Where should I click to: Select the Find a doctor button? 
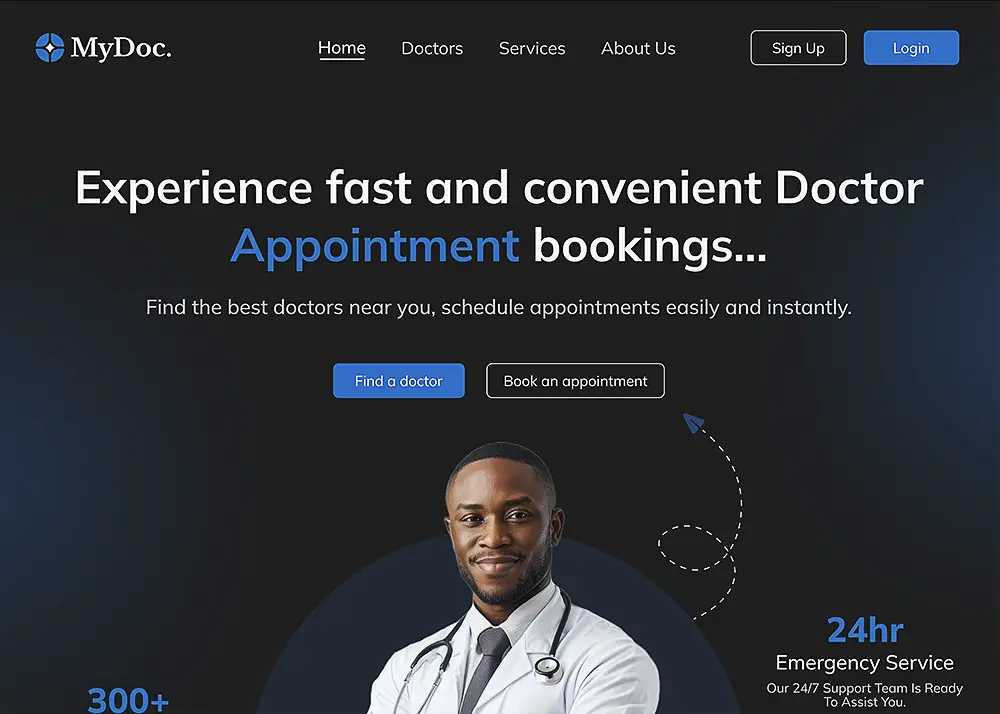coord(399,381)
